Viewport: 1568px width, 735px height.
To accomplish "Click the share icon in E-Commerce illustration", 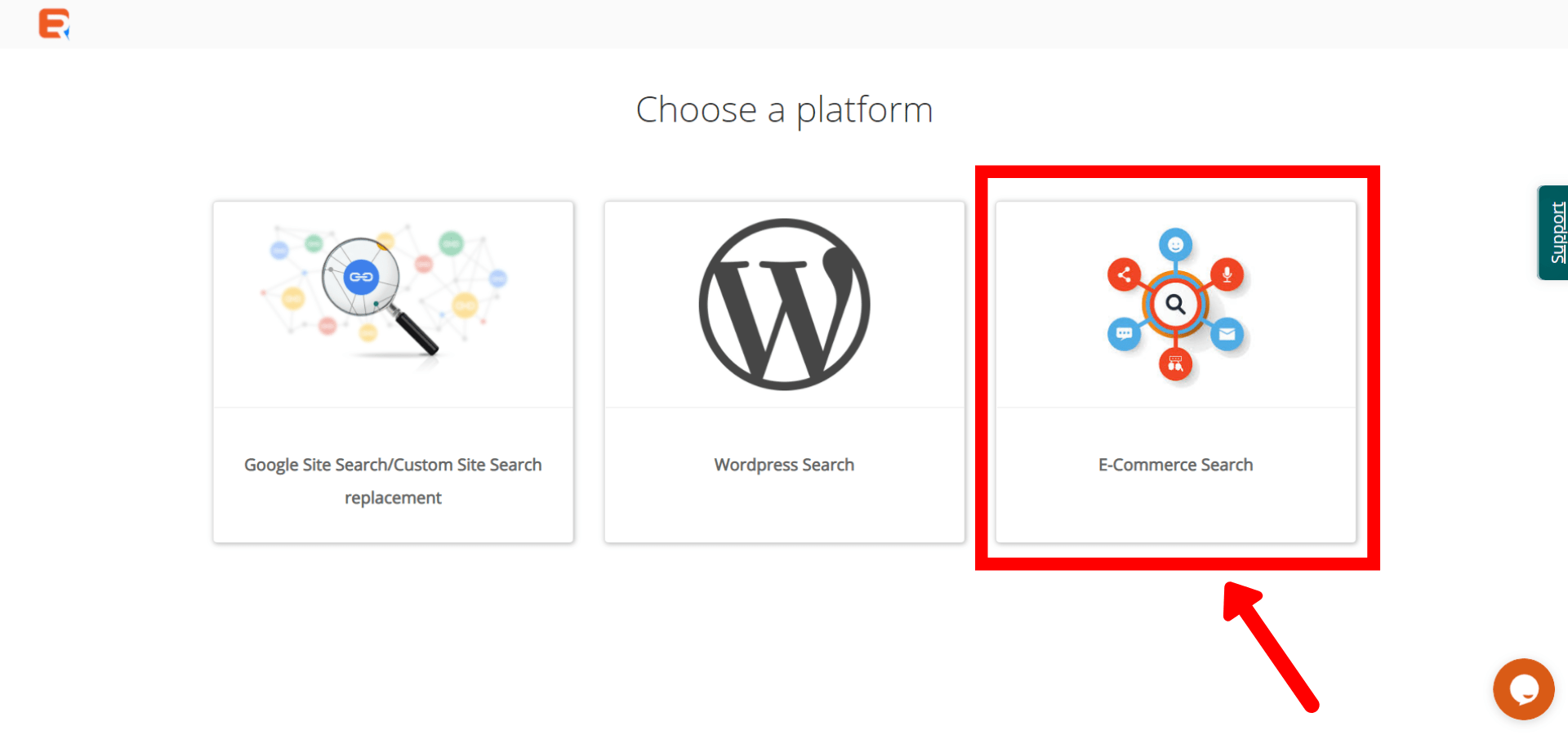I will (x=1124, y=274).
